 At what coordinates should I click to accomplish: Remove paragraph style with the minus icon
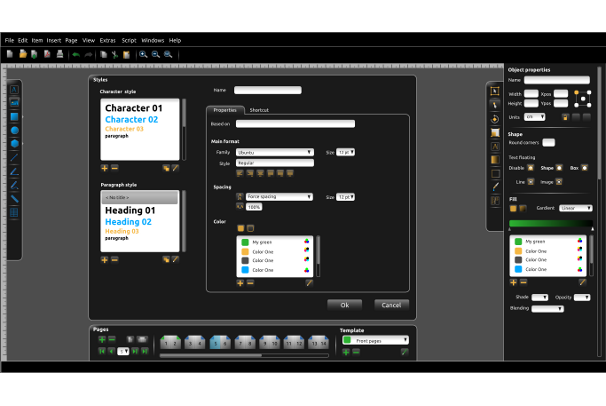(x=115, y=259)
